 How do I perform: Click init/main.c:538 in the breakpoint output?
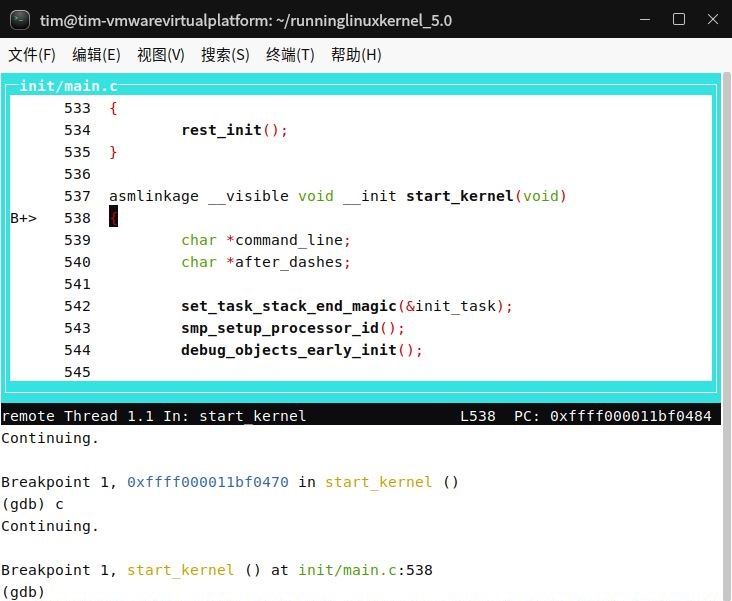point(366,570)
